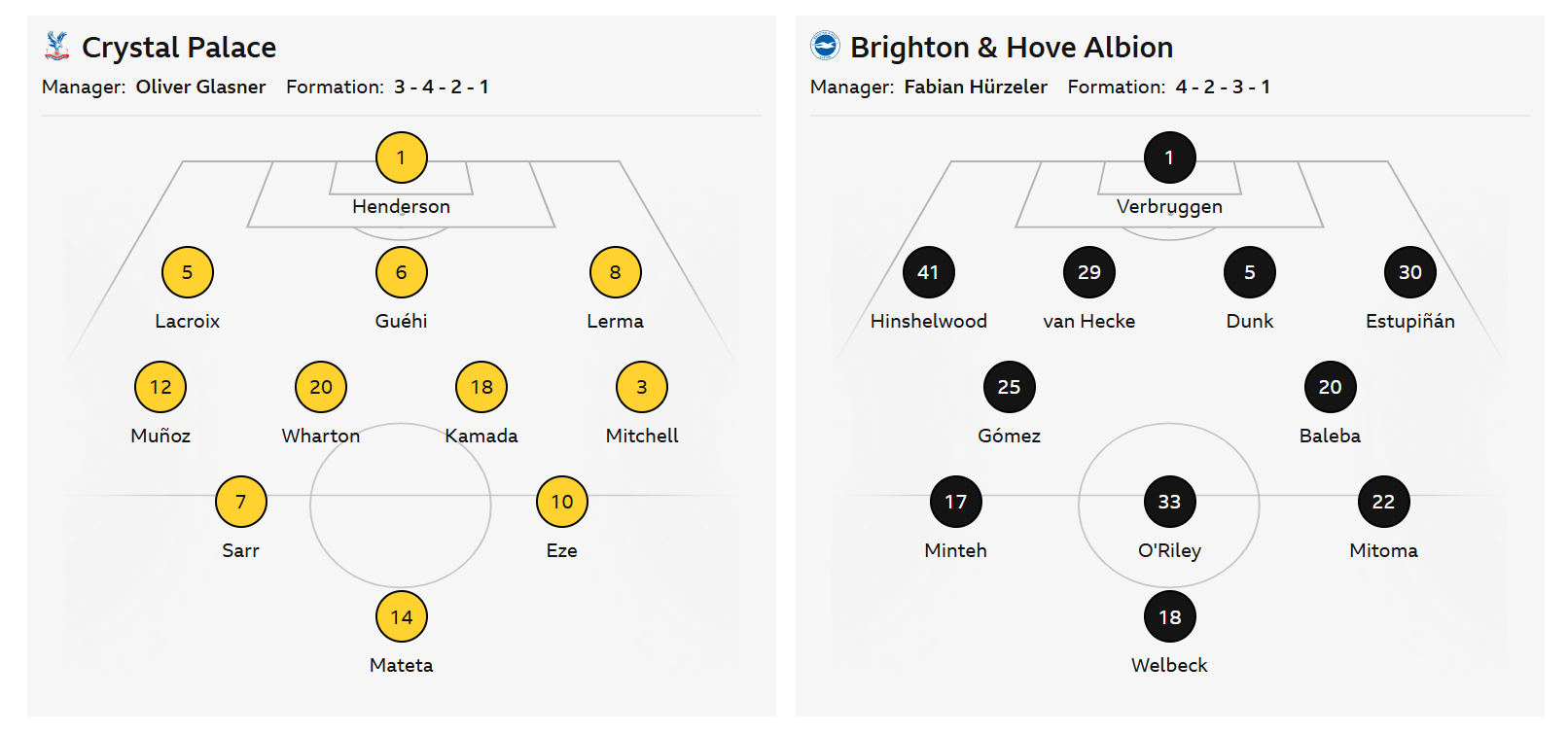The image size is (1568, 734).
Task: Click manager name Fabian Hürzeler
Action: tap(976, 87)
